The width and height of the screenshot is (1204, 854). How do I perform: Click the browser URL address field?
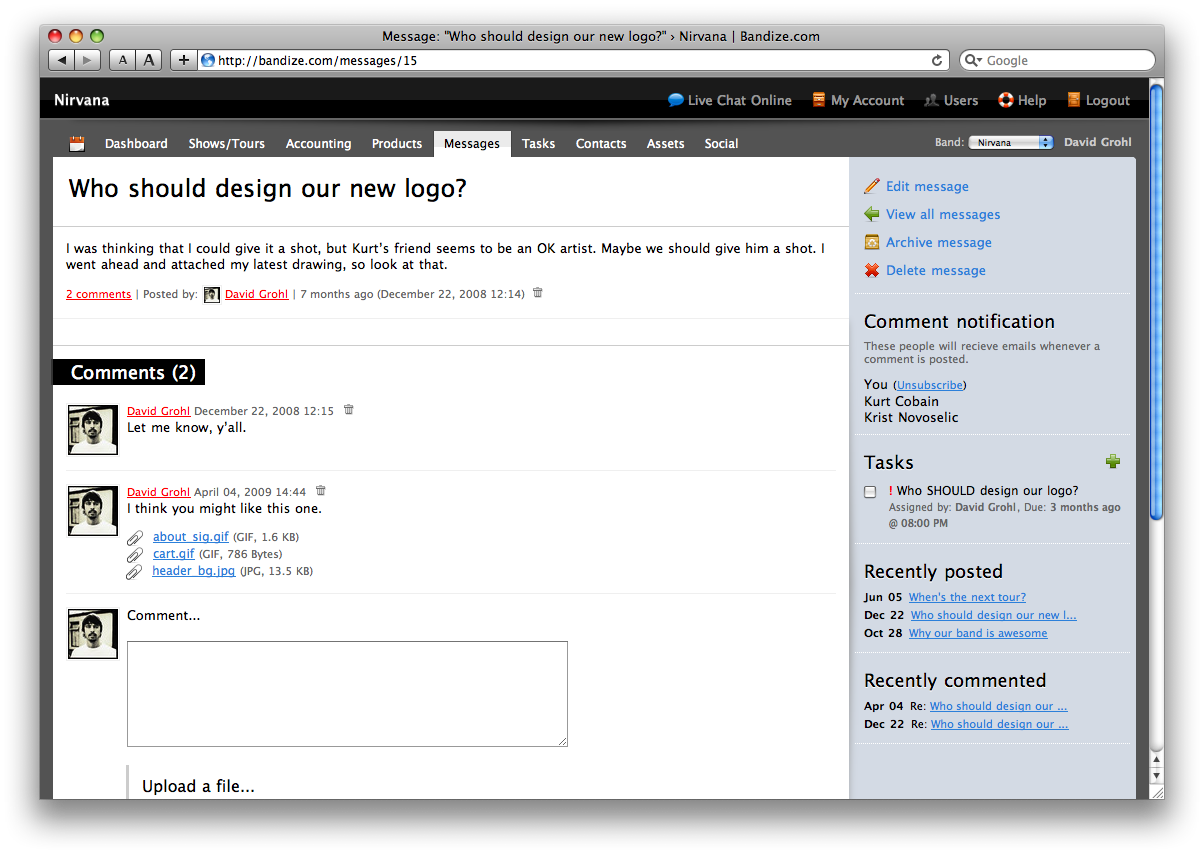point(573,60)
